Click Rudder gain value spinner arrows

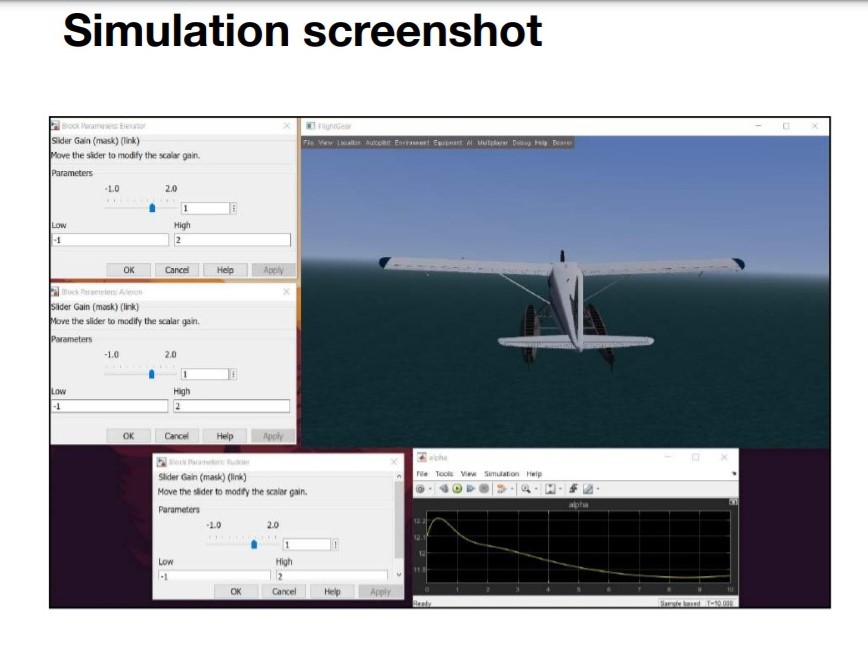[335, 545]
